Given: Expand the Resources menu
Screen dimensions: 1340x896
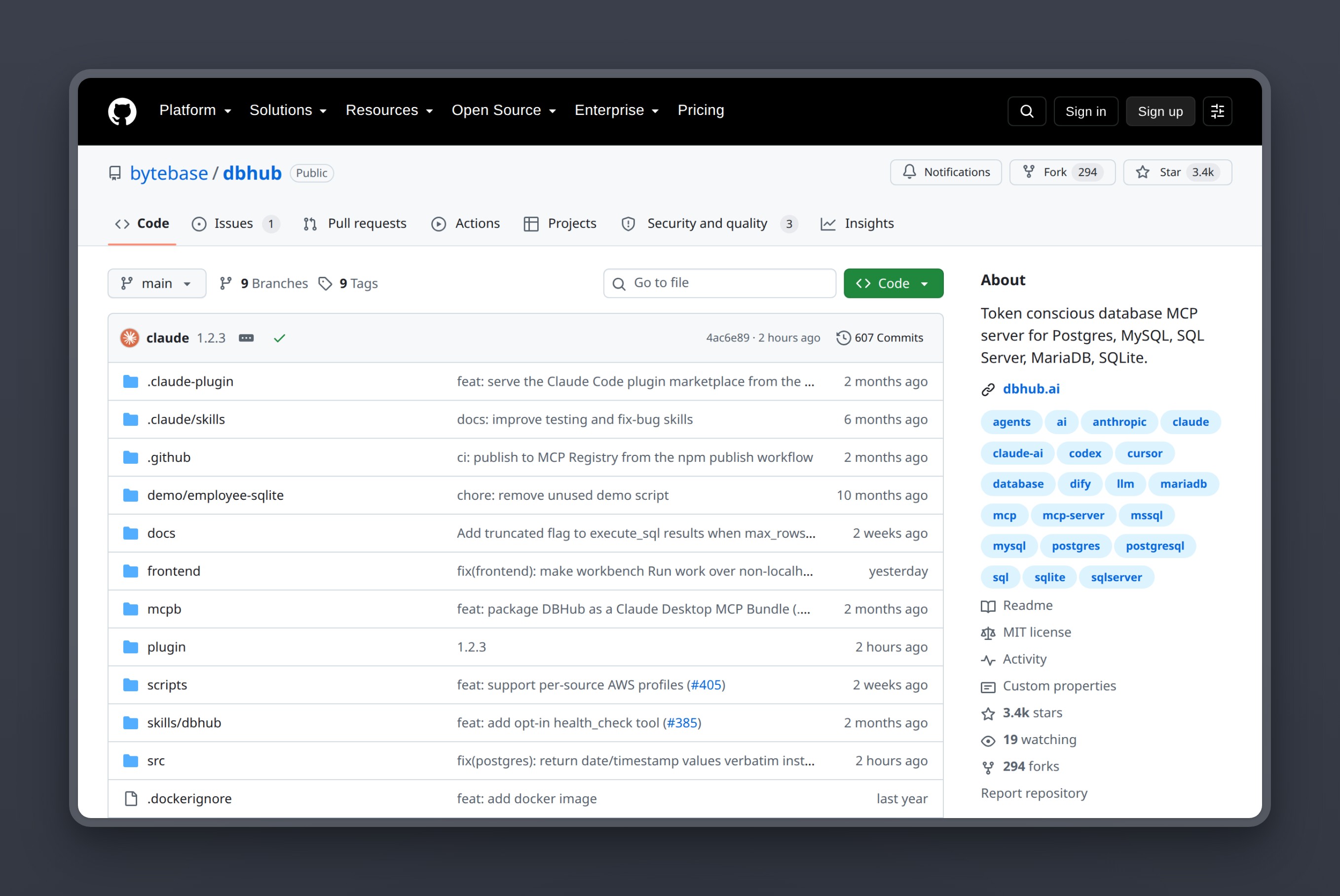Looking at the screenshot, I should [x=389, y=110].
